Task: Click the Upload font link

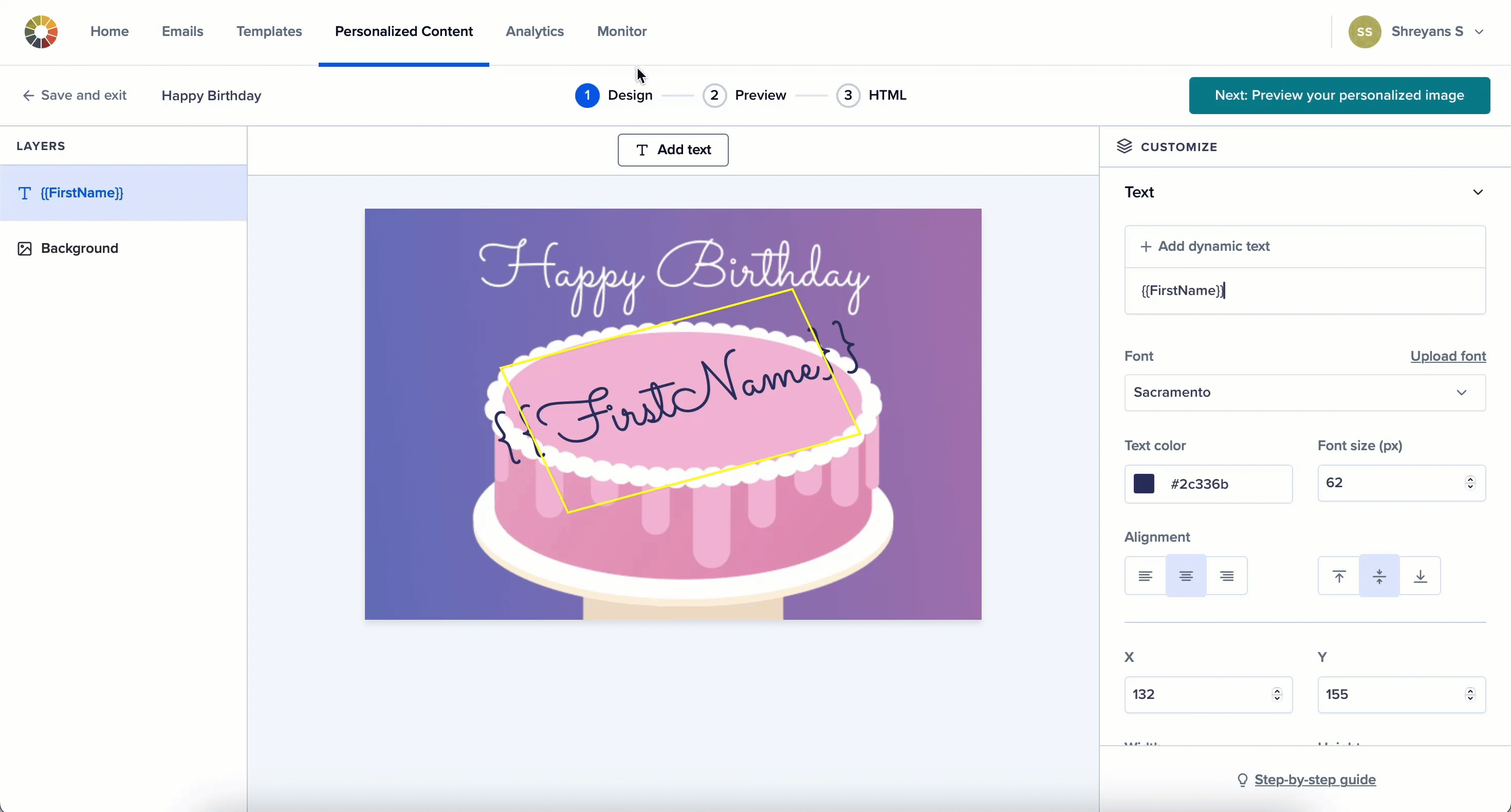Action: (x=1448, y=356)
